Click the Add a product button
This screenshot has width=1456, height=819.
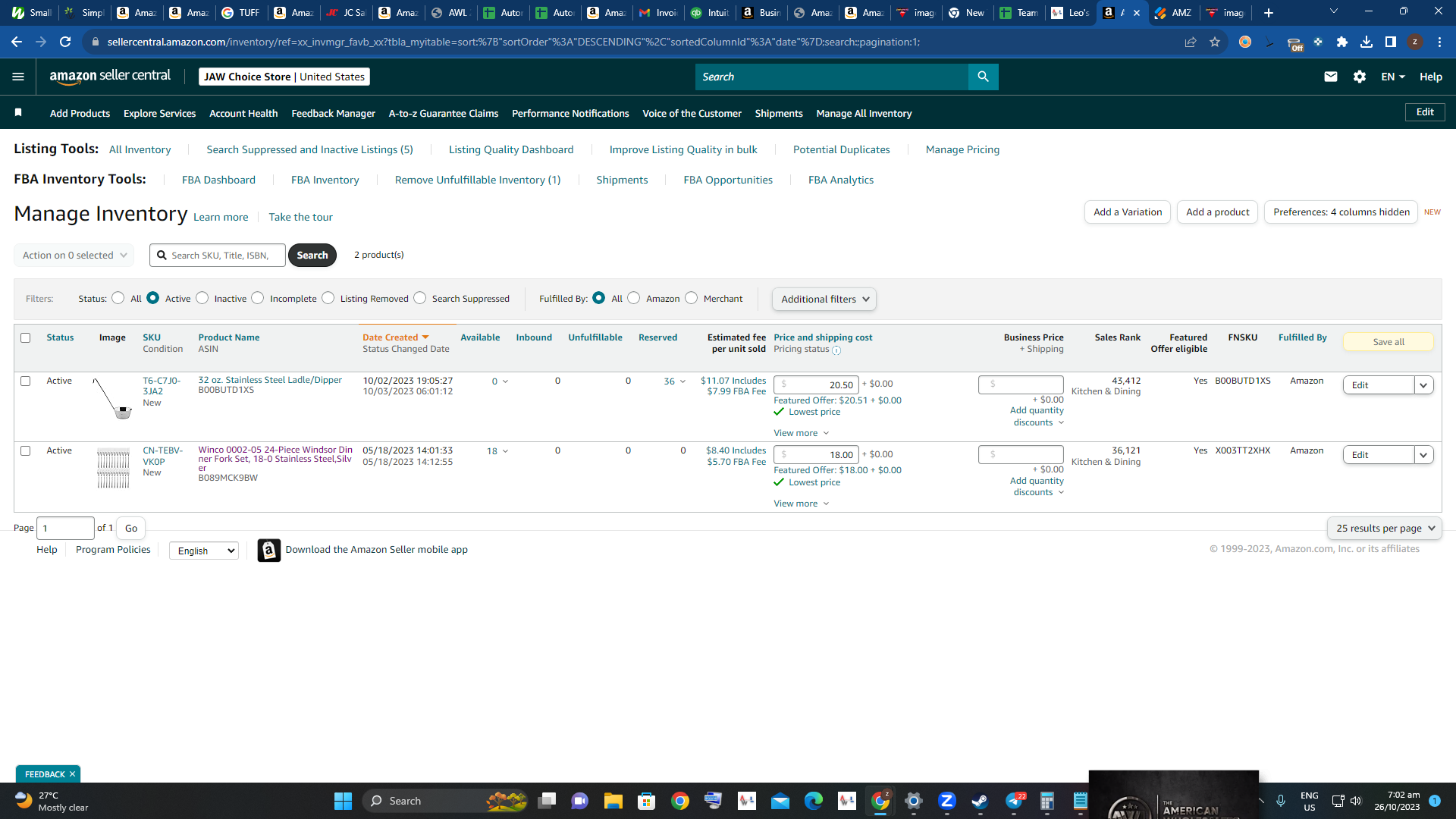click(1217, 212)
